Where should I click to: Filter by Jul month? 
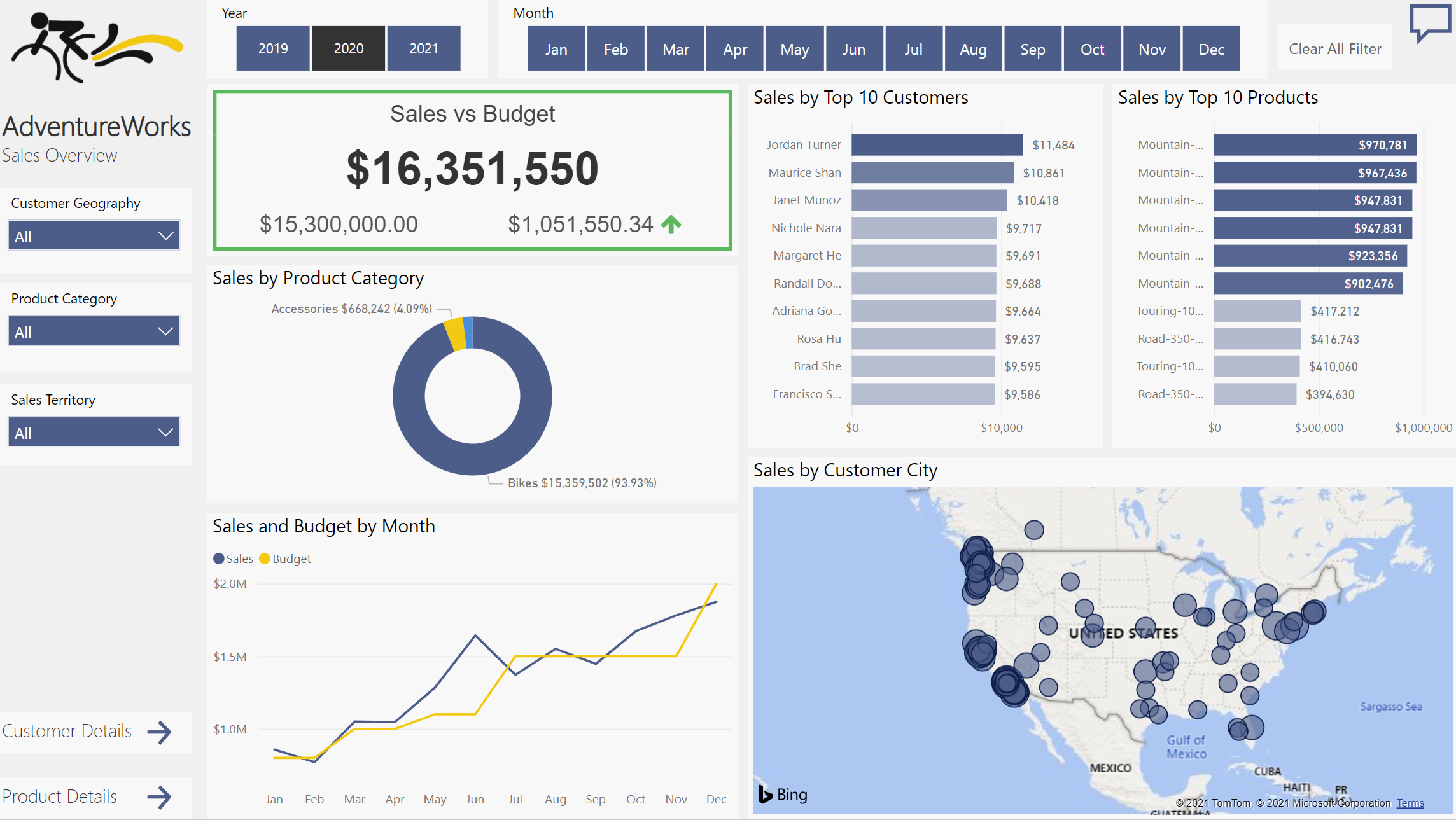tap(914, 49)
